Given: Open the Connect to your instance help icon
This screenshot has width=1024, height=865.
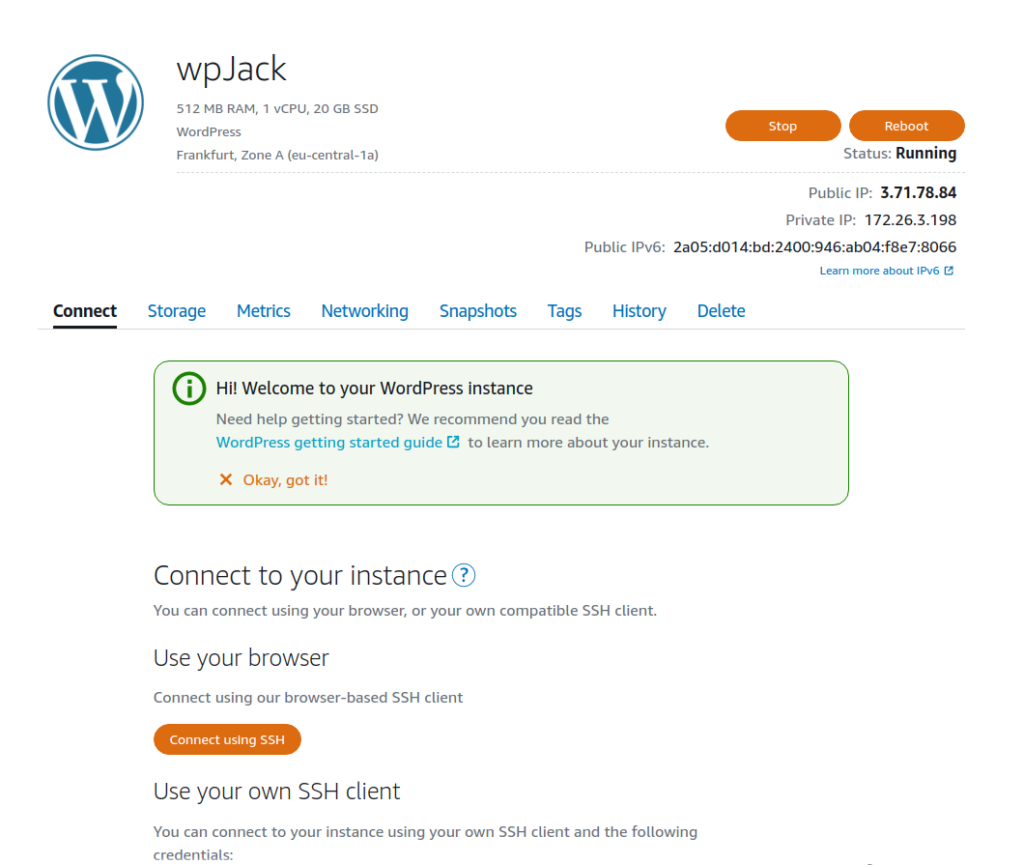Looking at the screenshot, I should click(464, 575).
